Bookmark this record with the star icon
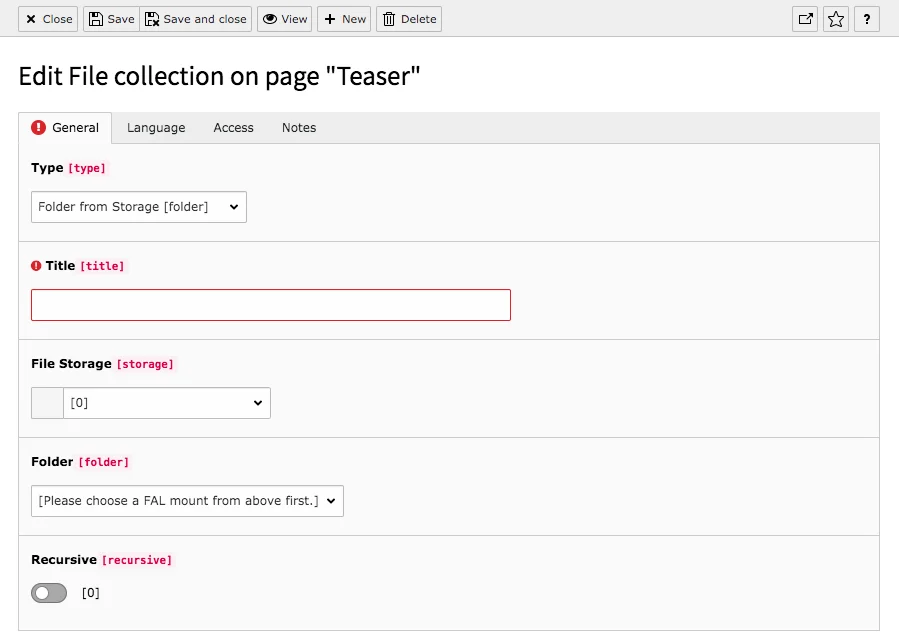The image size is (899, 636). (836, 18)
